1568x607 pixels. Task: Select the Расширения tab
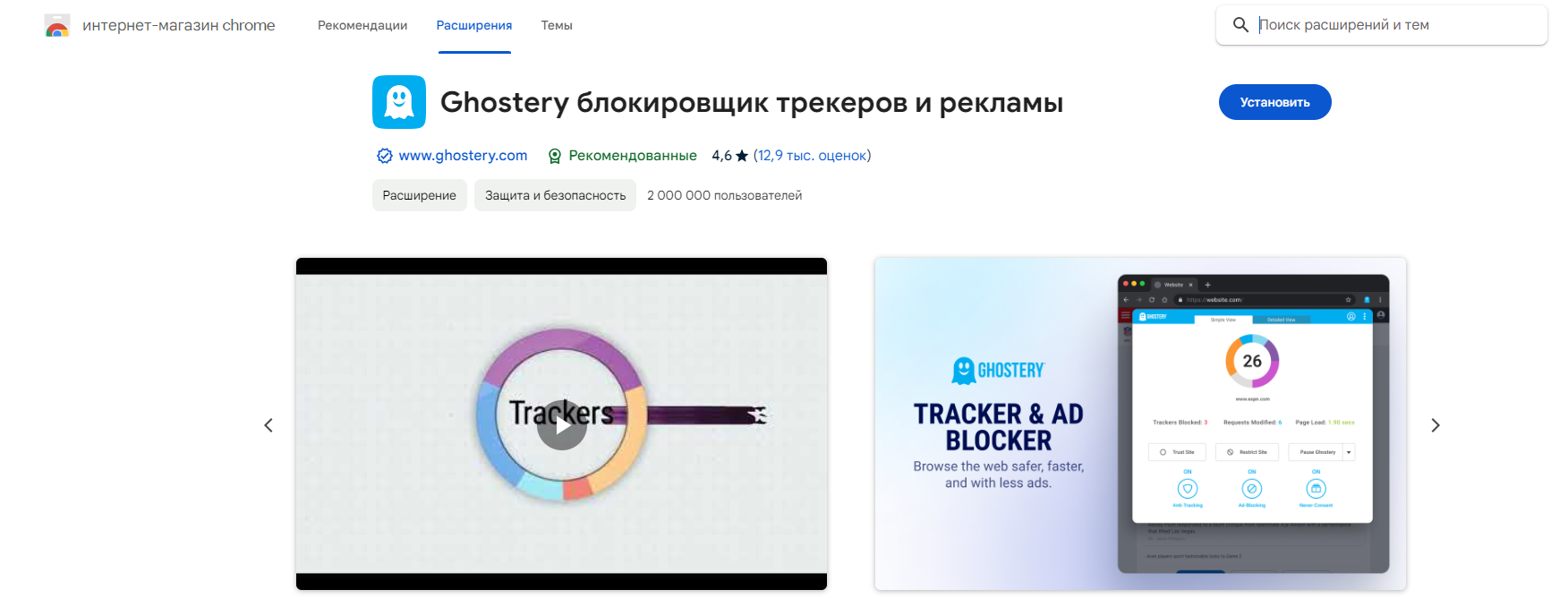click(474, 25)
